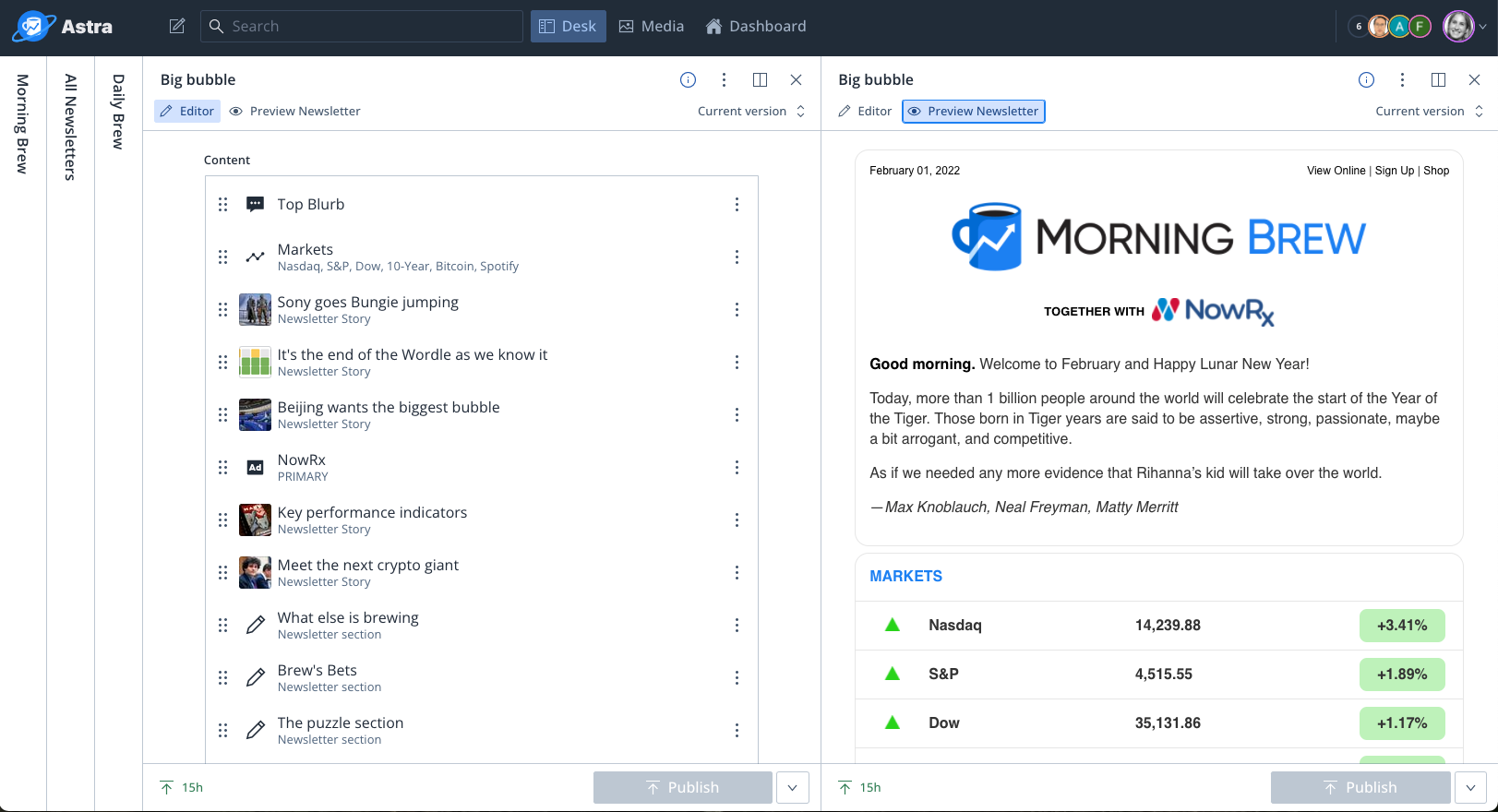Click the Markets chart icon
The height and width of the screenshot is (812, 1498).
click(256, 257)
